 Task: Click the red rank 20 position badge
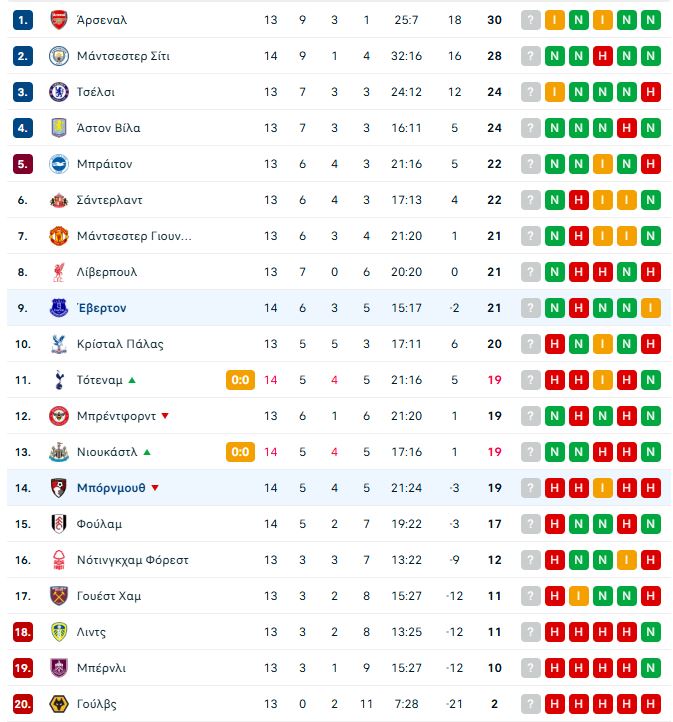(x=24, y=704)
